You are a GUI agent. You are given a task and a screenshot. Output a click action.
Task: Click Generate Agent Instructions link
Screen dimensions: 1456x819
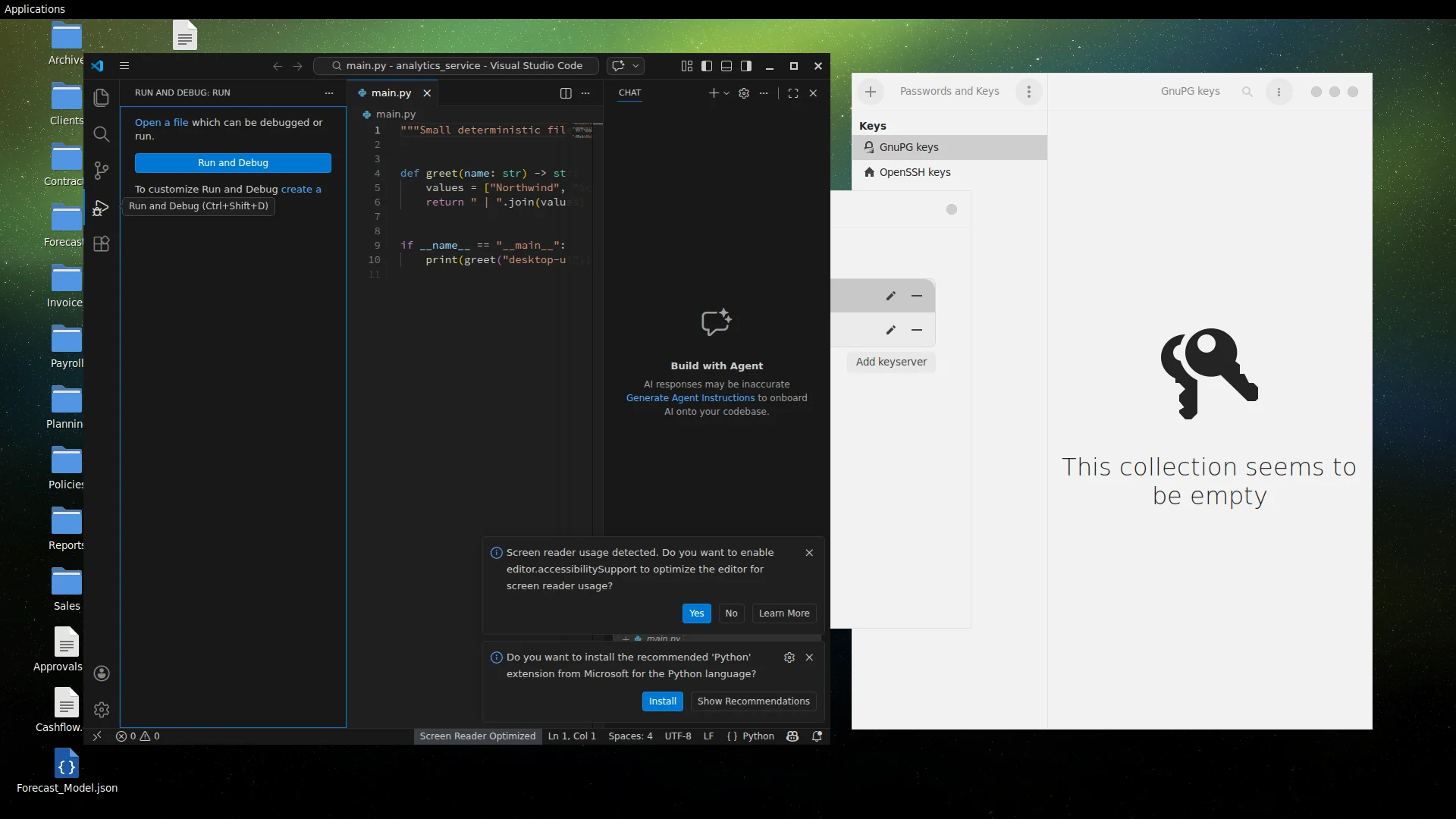(x=690, y=398)
